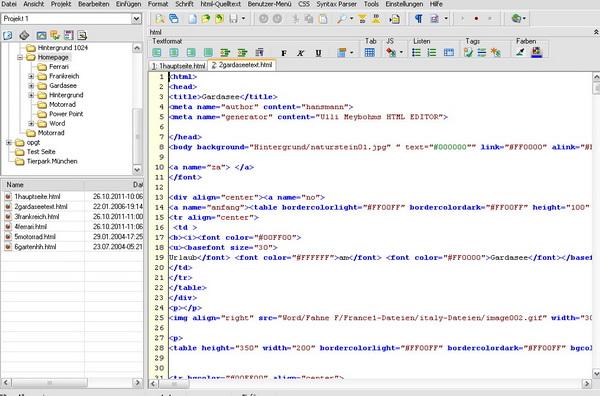
Task: Click the editor horizontal scroll-right arrow
Action: pos(586,383)
